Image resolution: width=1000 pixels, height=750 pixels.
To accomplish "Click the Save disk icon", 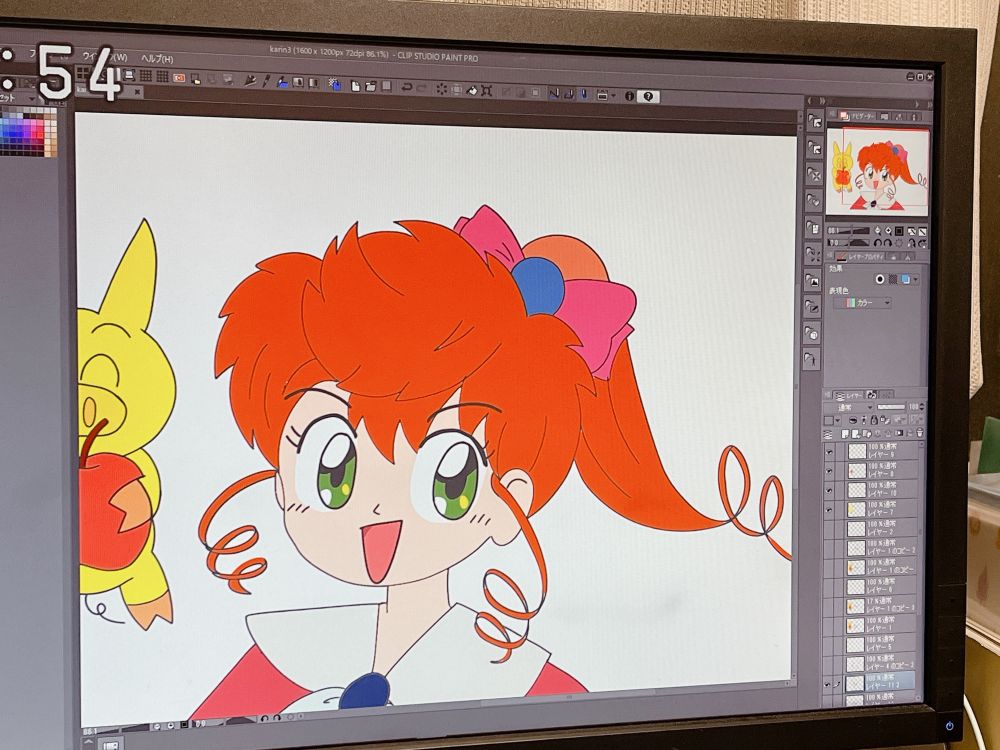I will tap(386, 86).
